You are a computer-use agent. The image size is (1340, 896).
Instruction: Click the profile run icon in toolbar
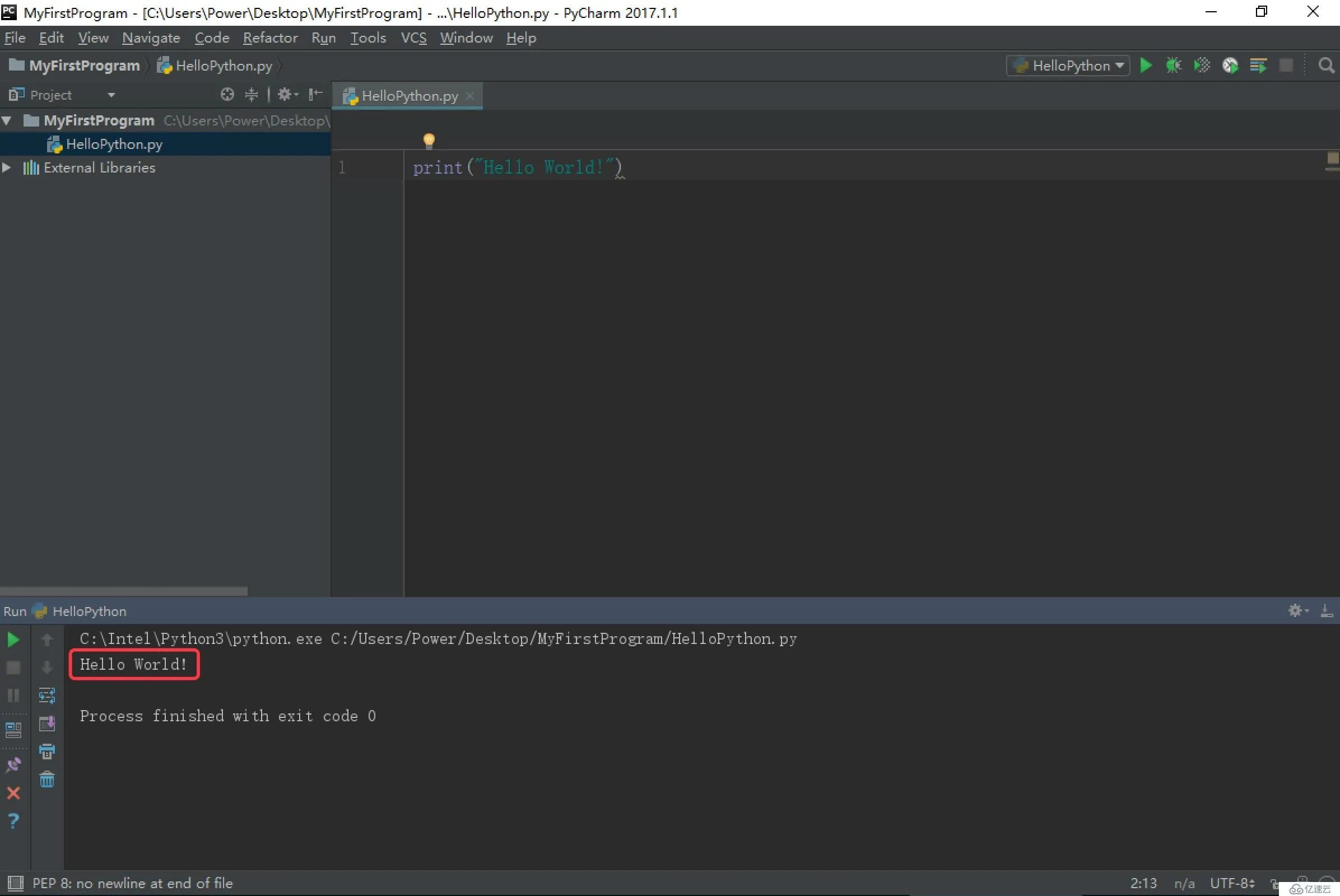[x=1230, y=66]
